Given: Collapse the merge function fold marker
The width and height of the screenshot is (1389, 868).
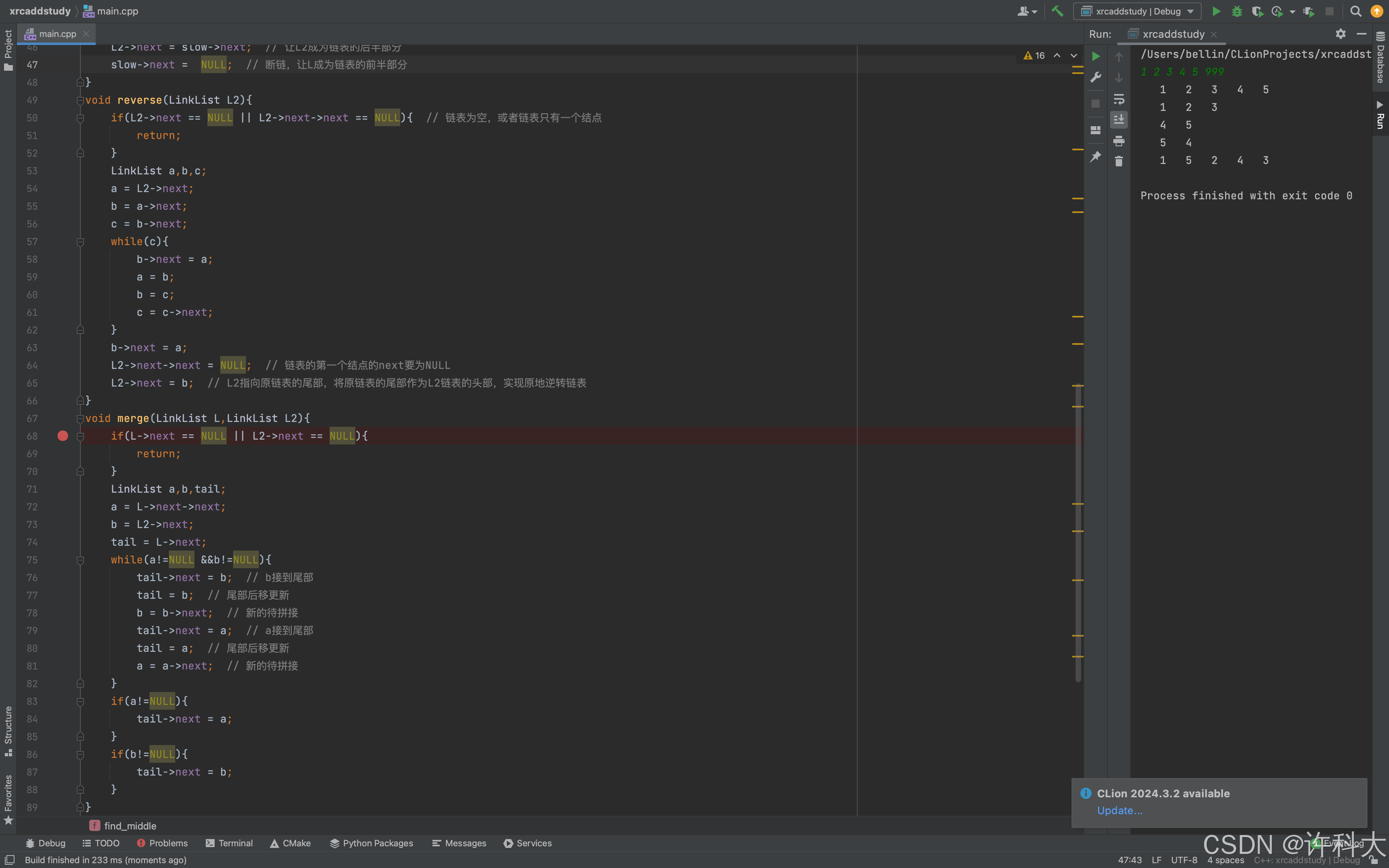Looking at the screenshot, I should point(80,418).
